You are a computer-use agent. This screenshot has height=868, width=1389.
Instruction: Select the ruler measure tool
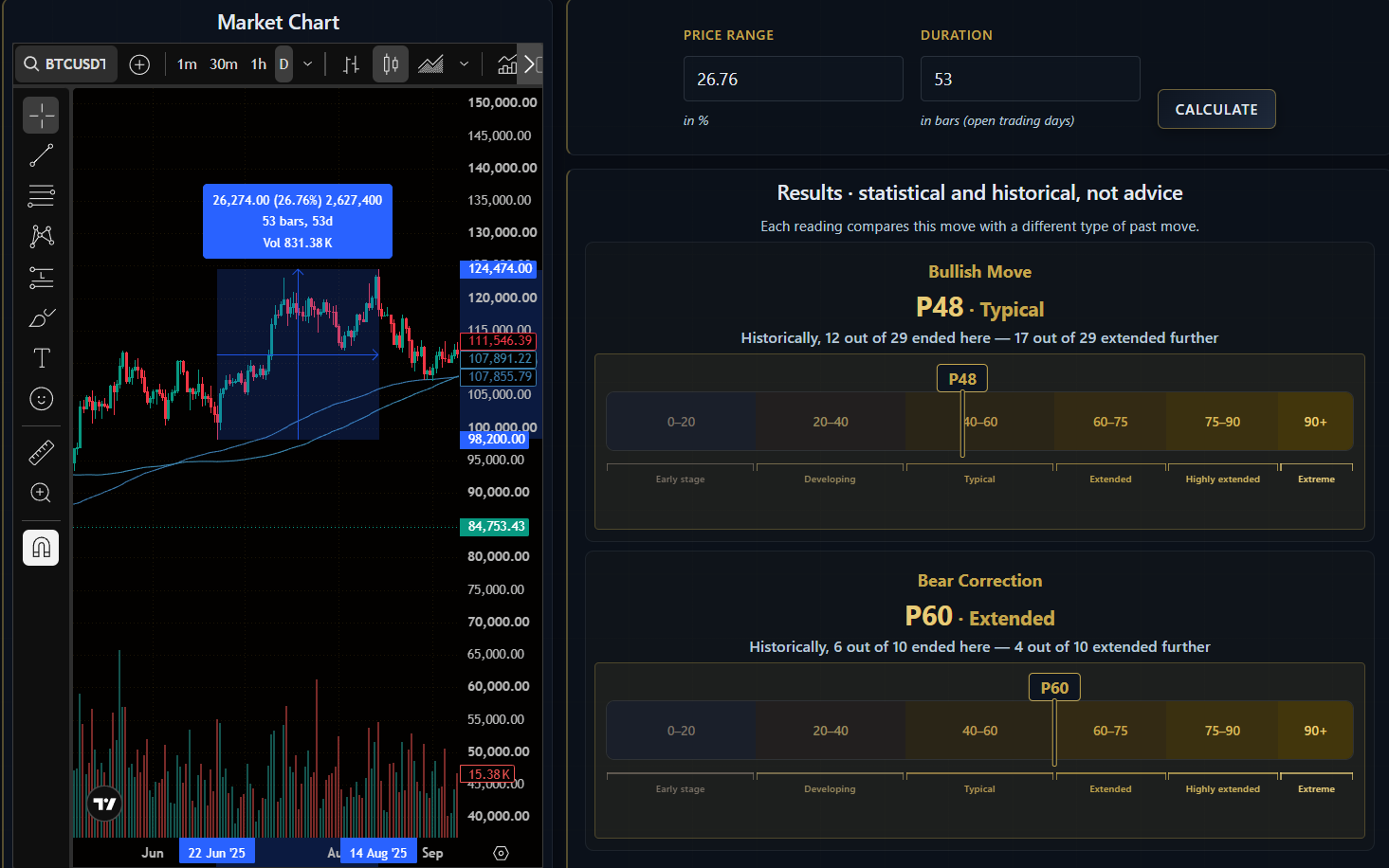tap(41, 453)
